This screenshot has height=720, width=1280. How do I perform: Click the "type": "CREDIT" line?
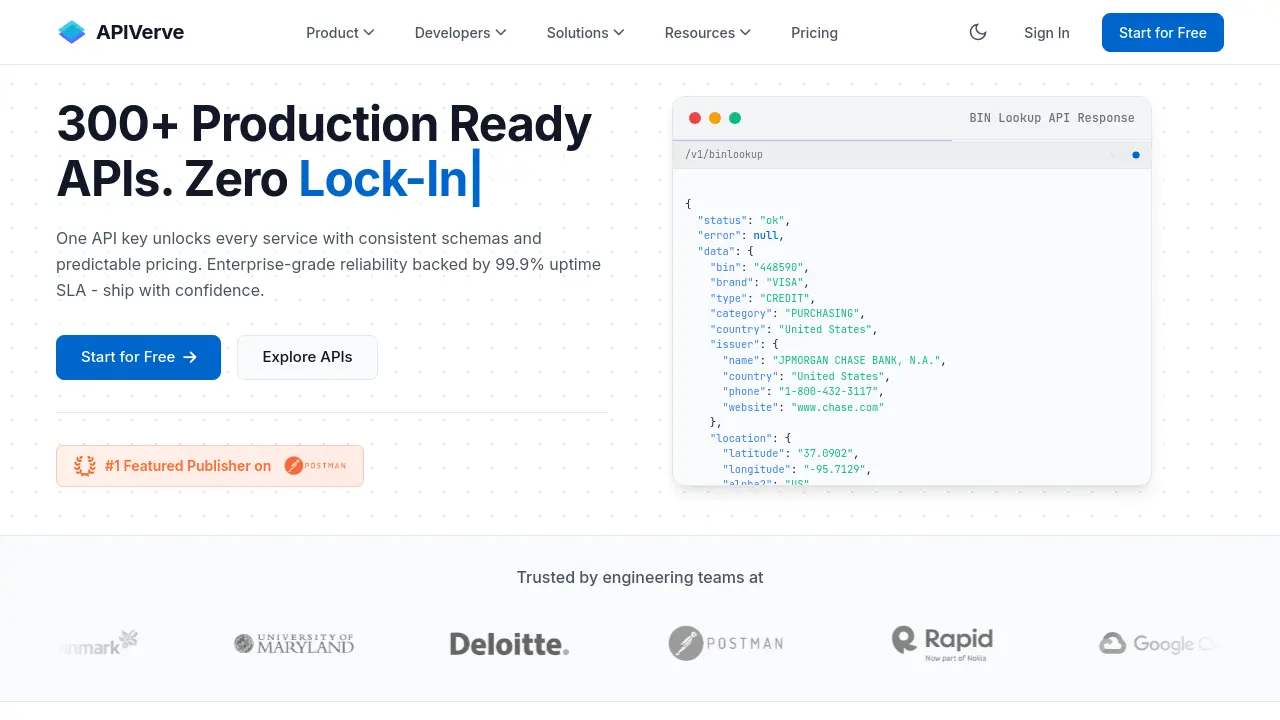coord(763,298)
